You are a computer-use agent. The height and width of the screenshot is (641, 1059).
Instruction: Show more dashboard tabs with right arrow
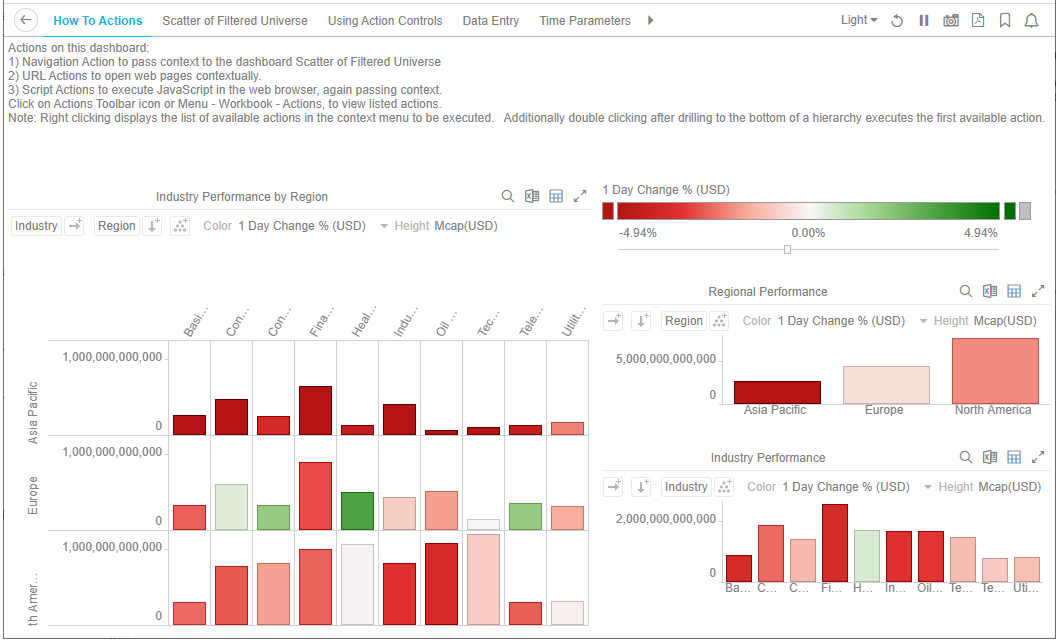coord(651,21)
